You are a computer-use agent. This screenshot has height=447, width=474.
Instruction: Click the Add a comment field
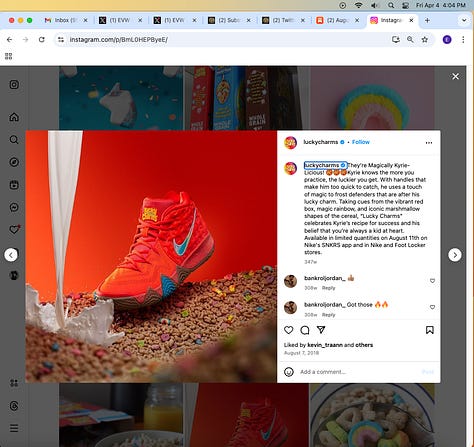358,372
